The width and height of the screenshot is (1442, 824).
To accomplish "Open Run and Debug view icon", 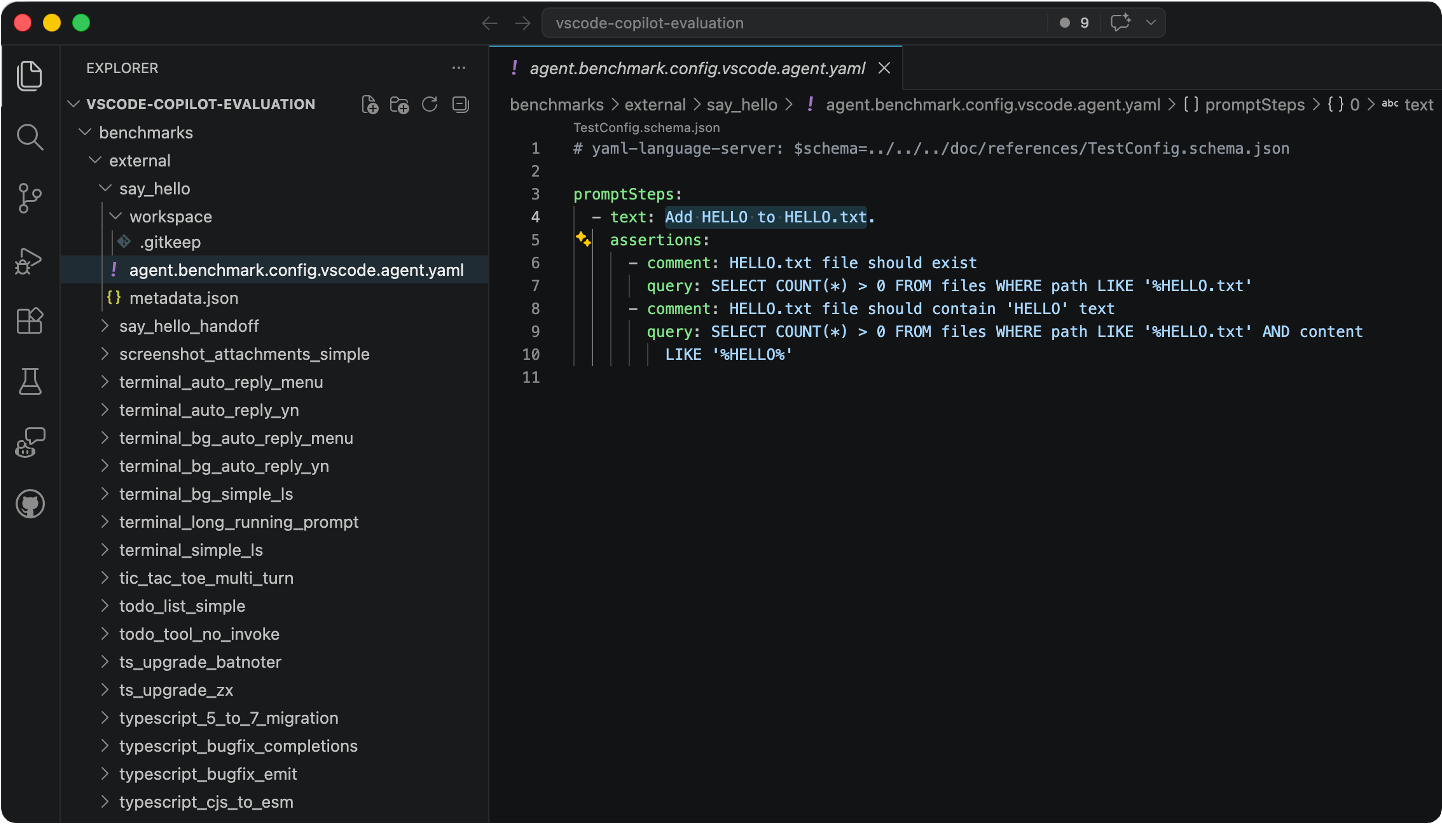I will tap(30, 260).
